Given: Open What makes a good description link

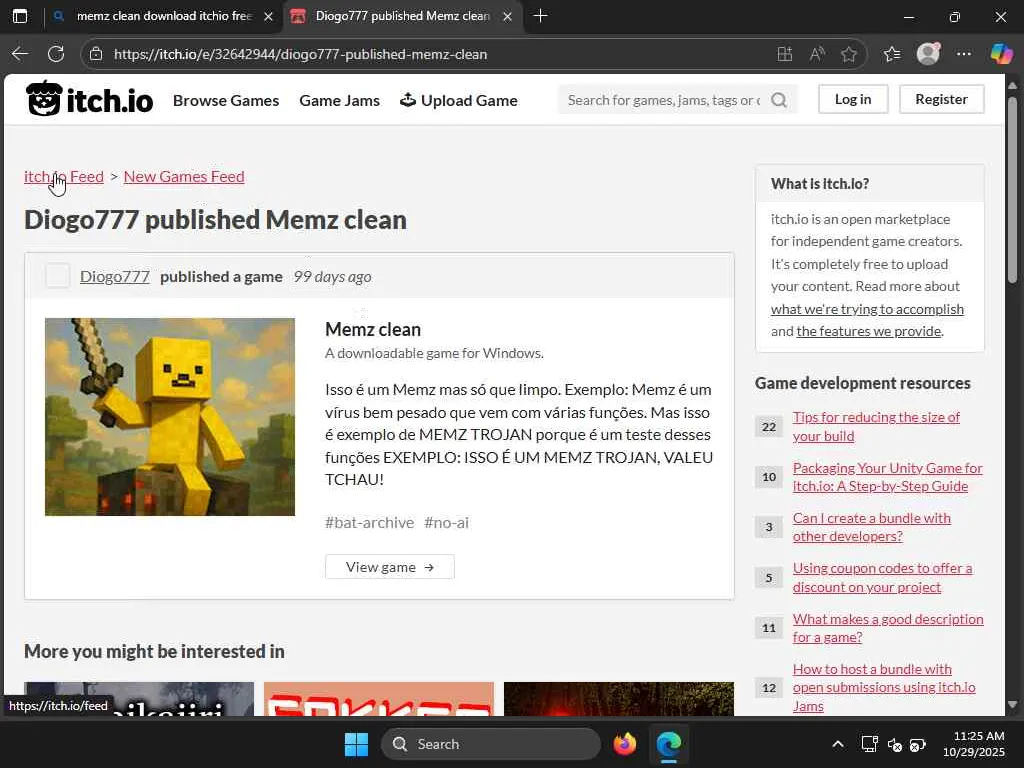Looking at the screenshot, I should tap(888, 628).
